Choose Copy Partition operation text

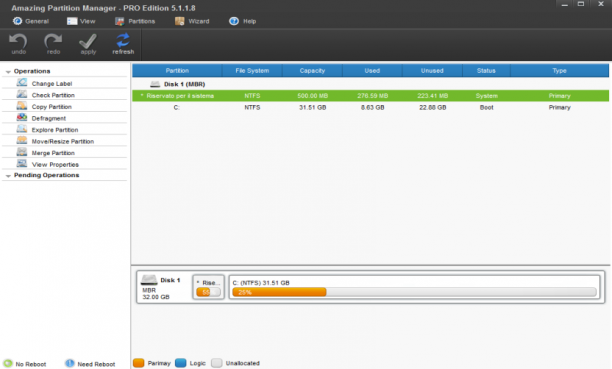(52, 107)
